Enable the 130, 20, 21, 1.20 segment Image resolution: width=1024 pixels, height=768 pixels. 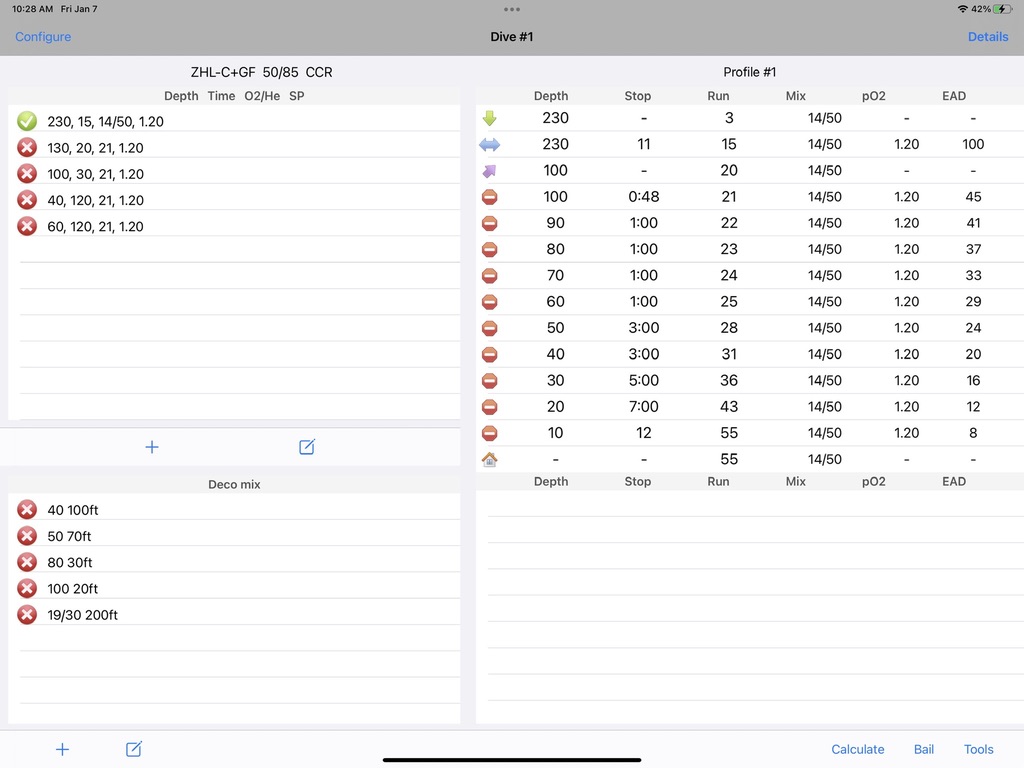pos(27,148)
